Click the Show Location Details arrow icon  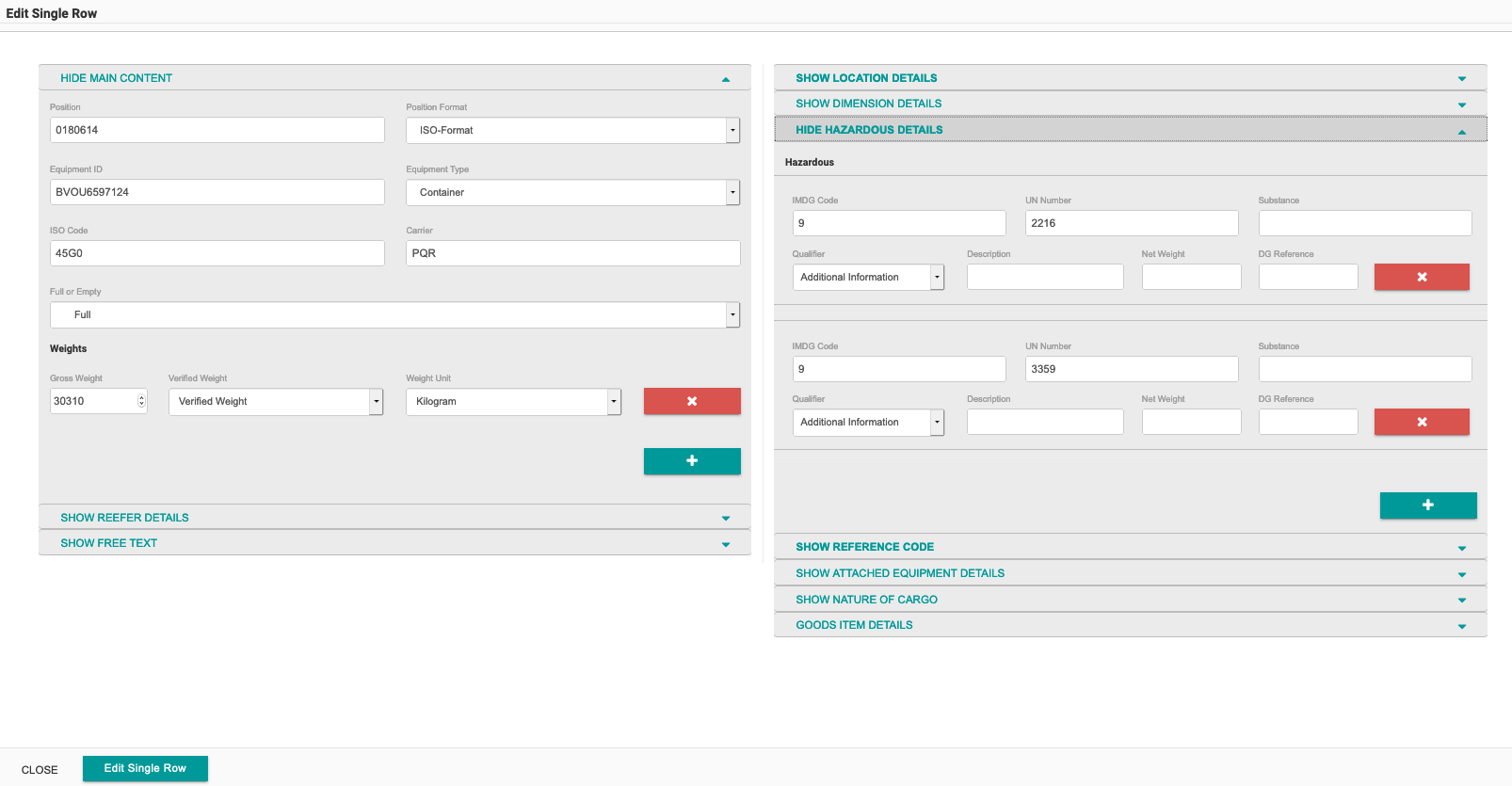tap(1462, 79)
